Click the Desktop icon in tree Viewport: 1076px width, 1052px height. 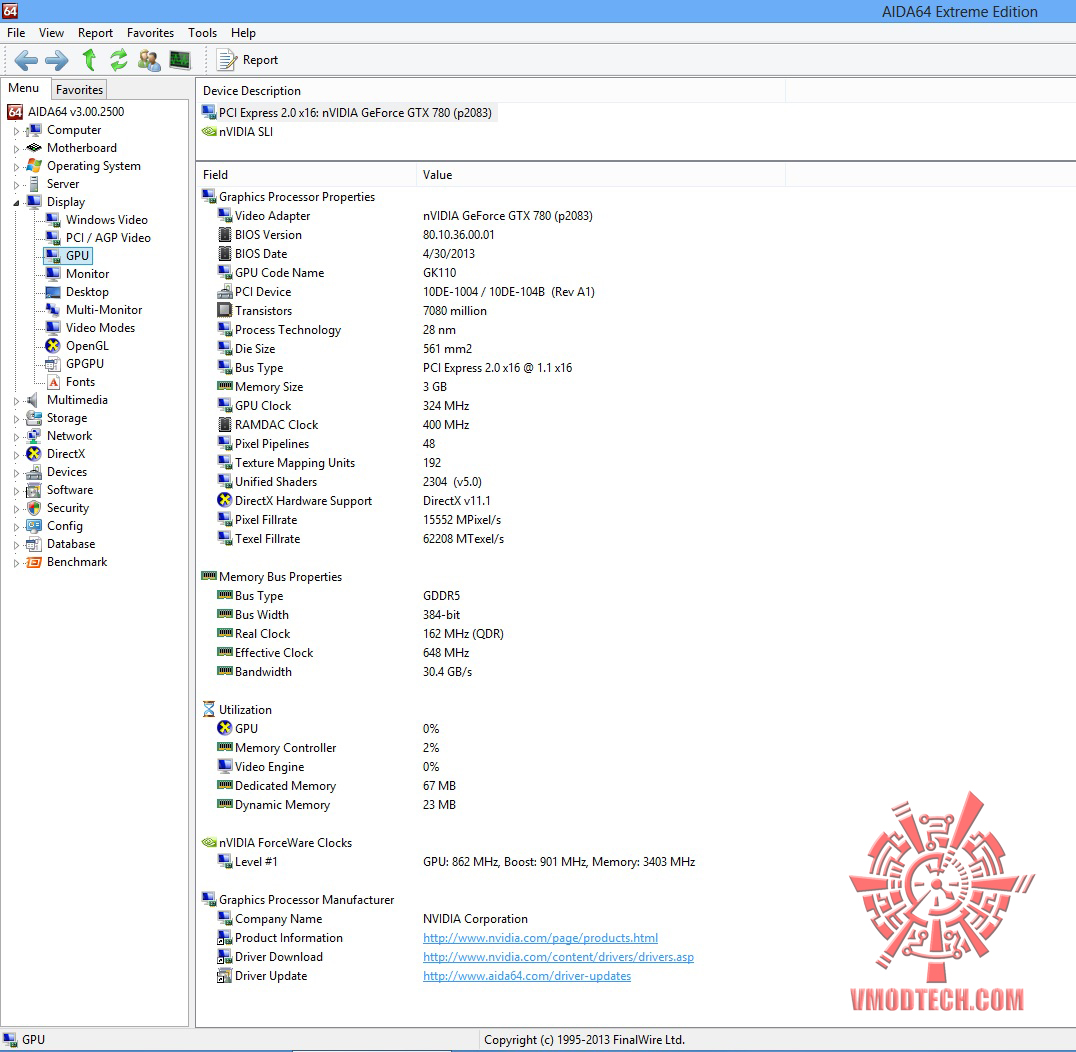click(53, 292)
